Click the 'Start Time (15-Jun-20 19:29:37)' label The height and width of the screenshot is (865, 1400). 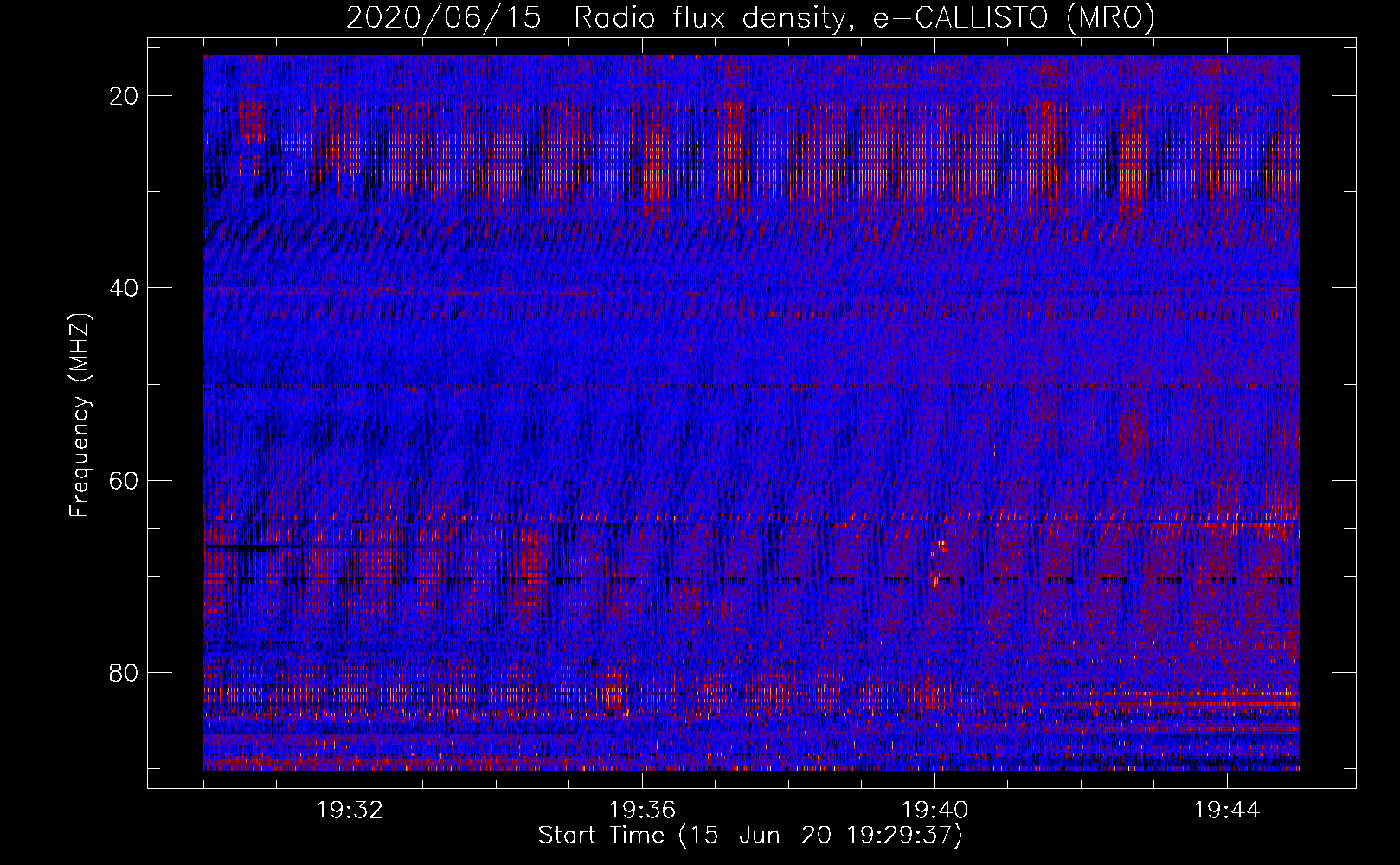click(750, 836)
